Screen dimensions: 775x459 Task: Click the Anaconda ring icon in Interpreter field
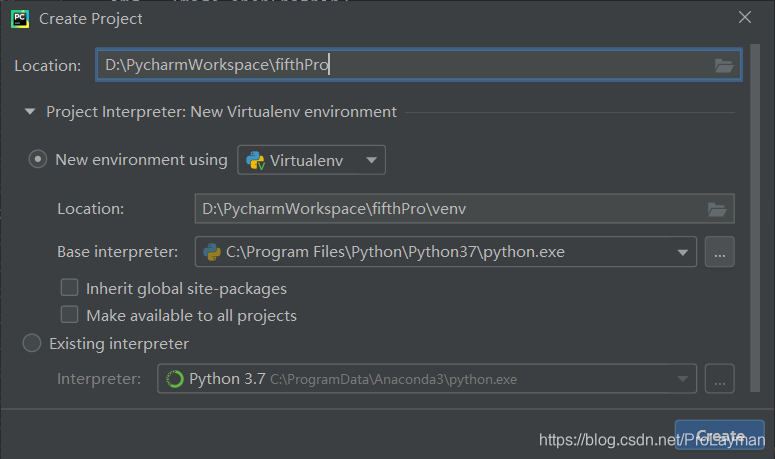pyautogui.click(x=174, y=379)
